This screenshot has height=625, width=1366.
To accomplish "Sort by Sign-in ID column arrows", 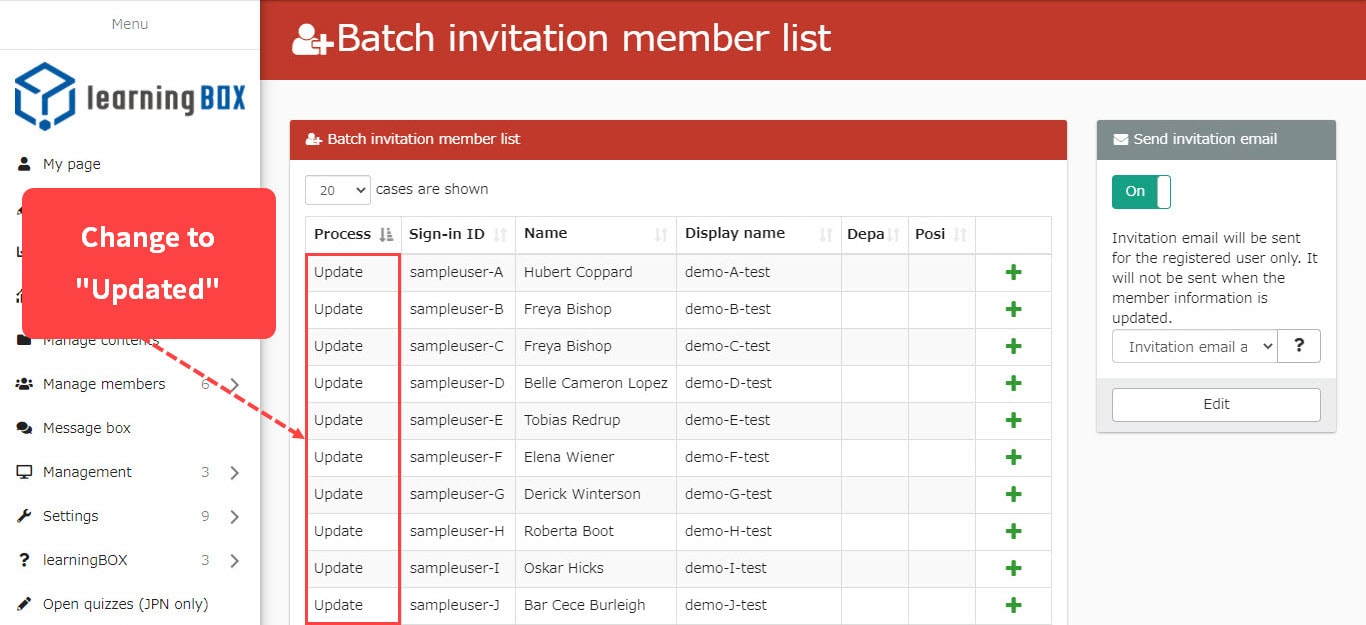I will tap(500, 235).
